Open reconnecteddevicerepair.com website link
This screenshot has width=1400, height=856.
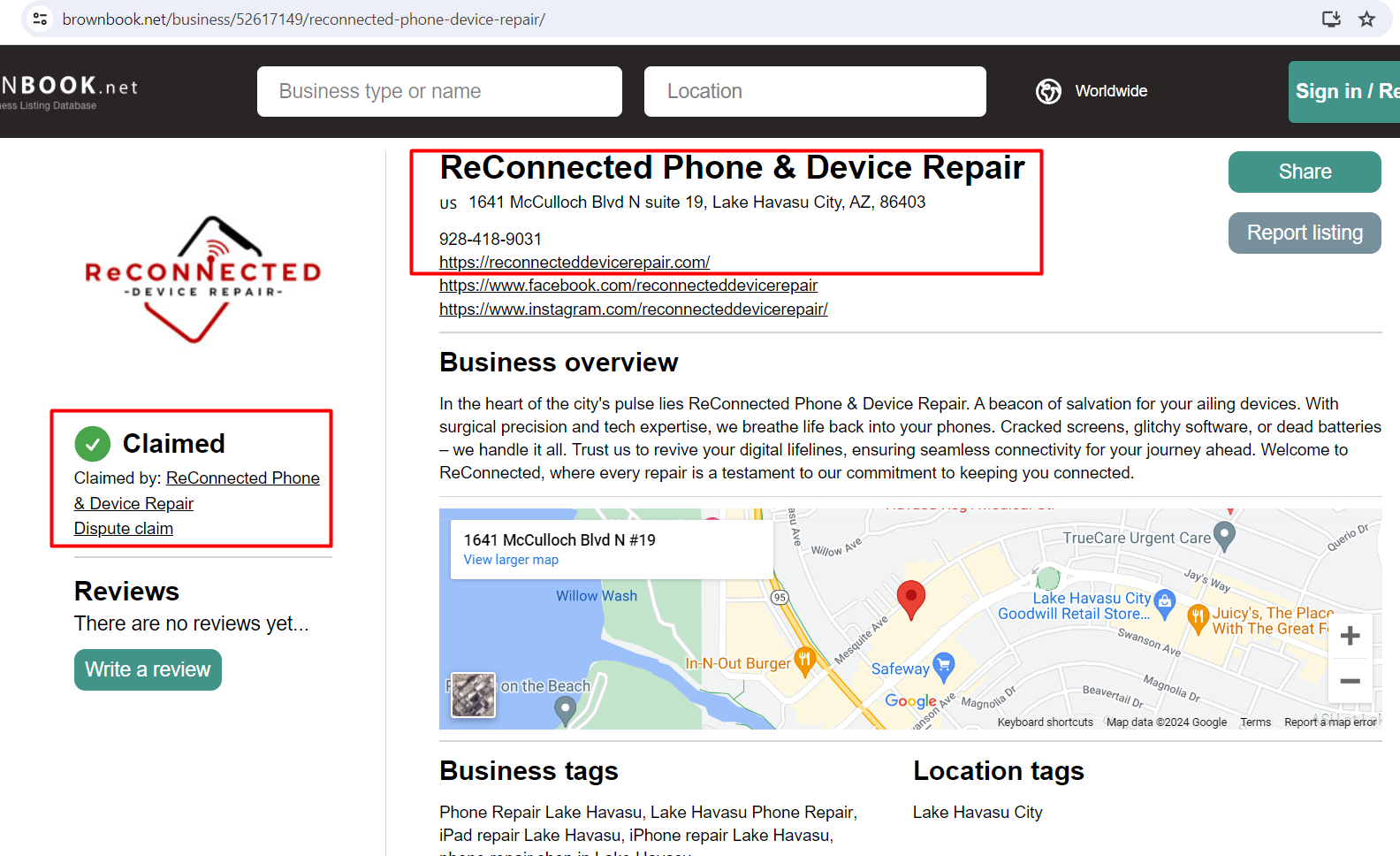tap(574, 263)
